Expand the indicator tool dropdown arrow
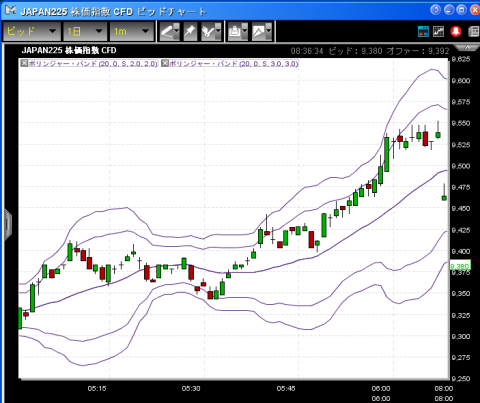This screenshot has width=480, height=403. pyautogui.click(x=218, y=32)
